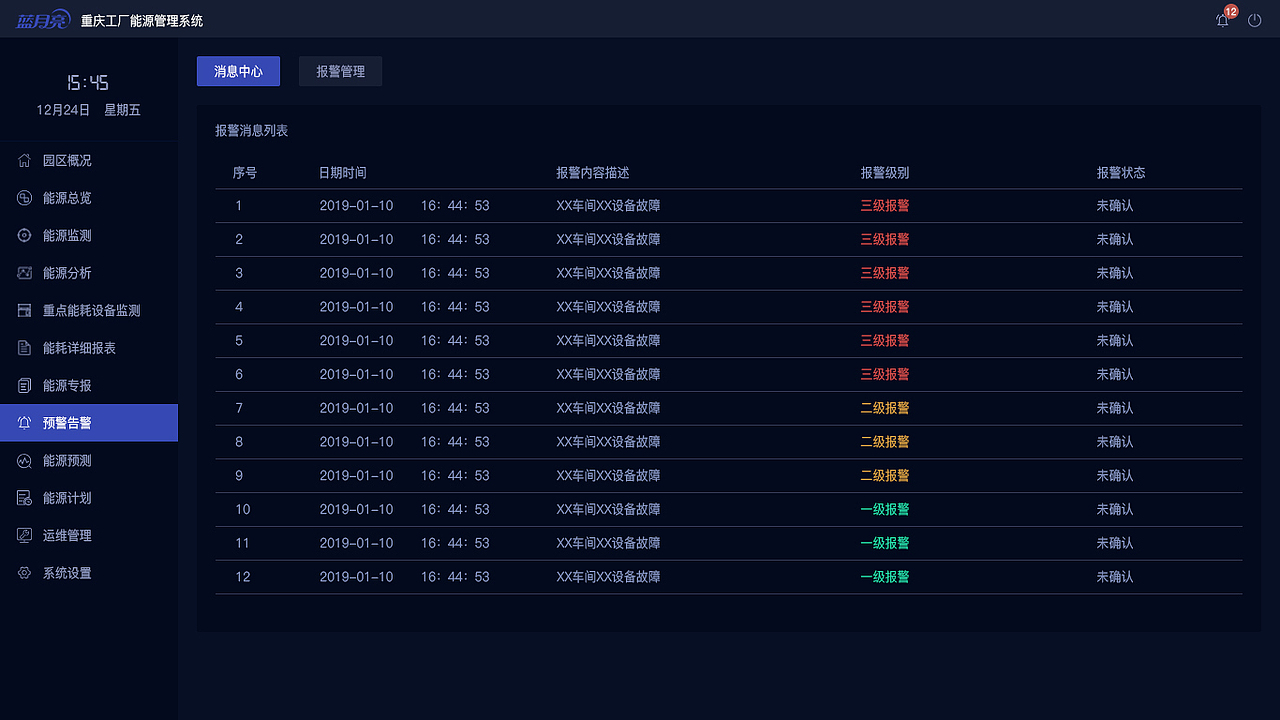Click 二级报警 in row 7
This screenshot has width=1280, height=720.
[885, 408]
